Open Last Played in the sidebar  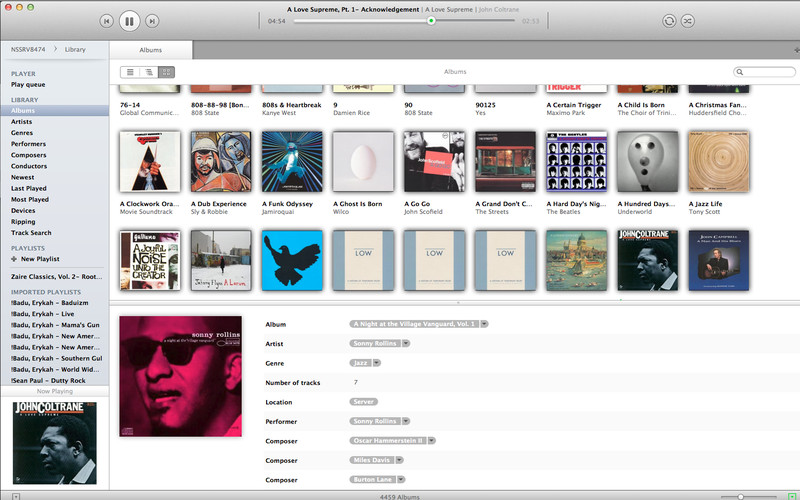point(29,188)
